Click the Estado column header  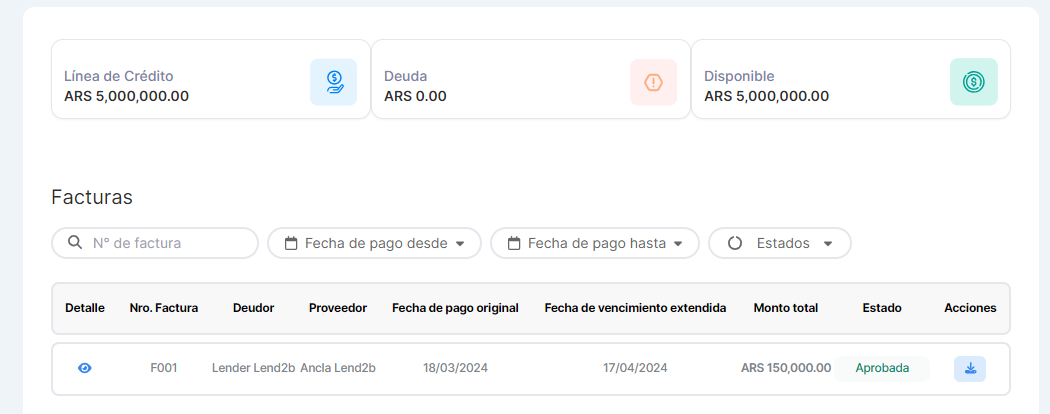click(x=881, y=308)
